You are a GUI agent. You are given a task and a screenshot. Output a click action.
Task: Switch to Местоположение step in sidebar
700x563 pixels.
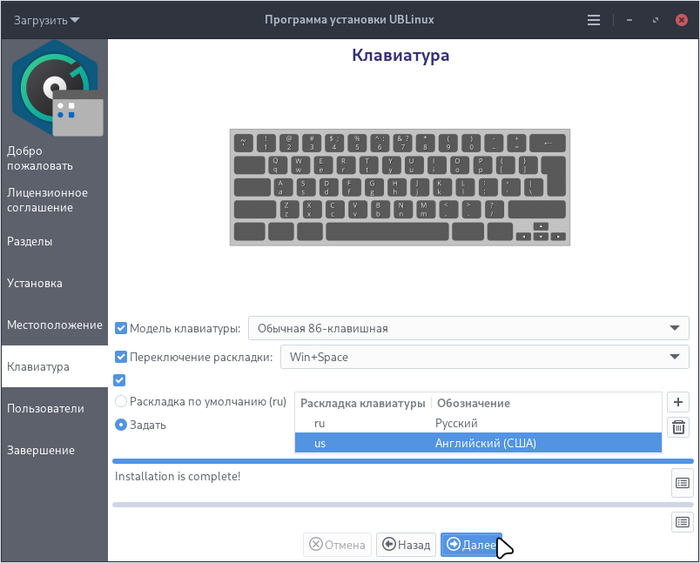(x=54, y=325)
